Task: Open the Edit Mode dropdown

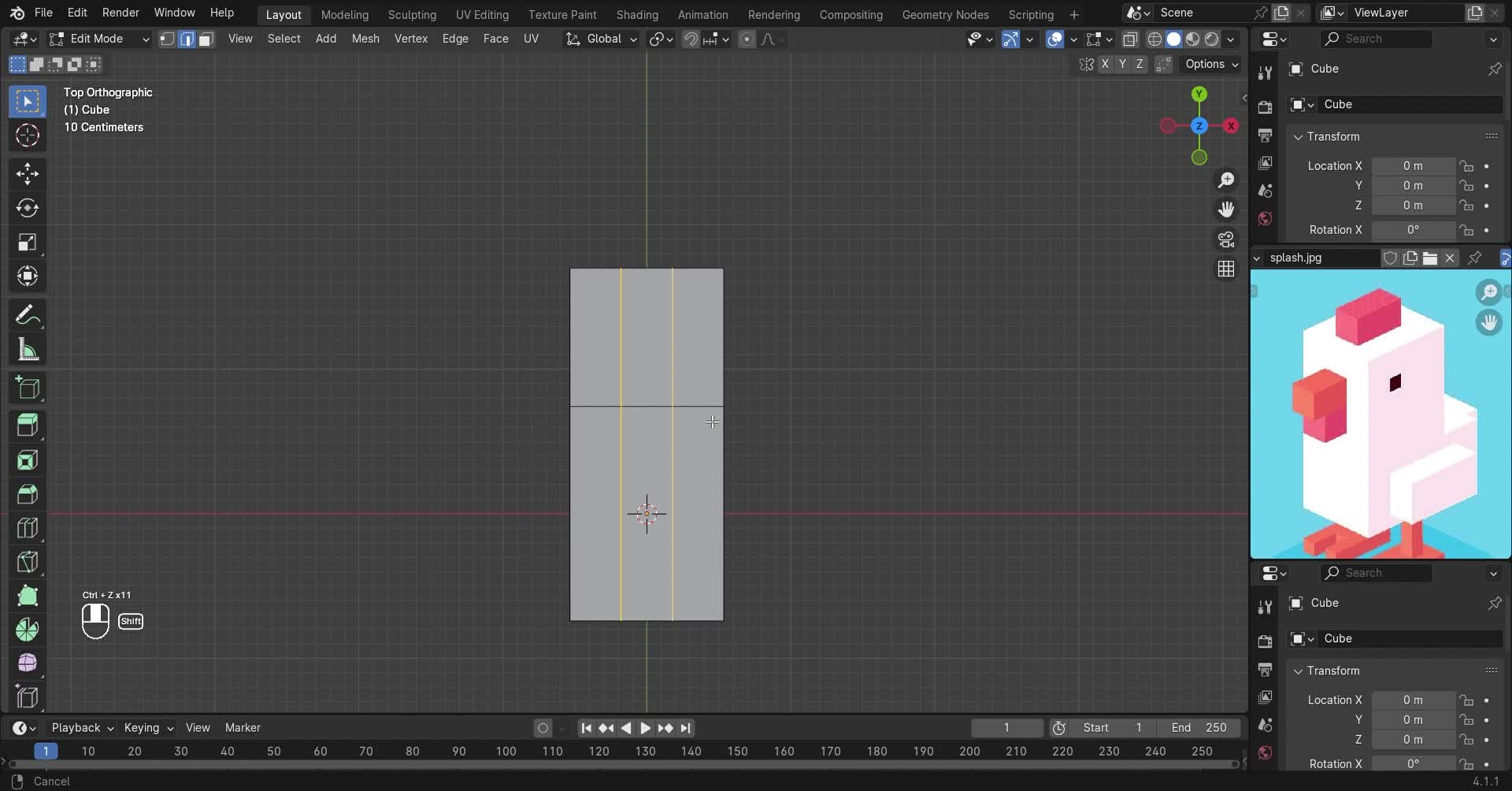Action: click(98, 39)
